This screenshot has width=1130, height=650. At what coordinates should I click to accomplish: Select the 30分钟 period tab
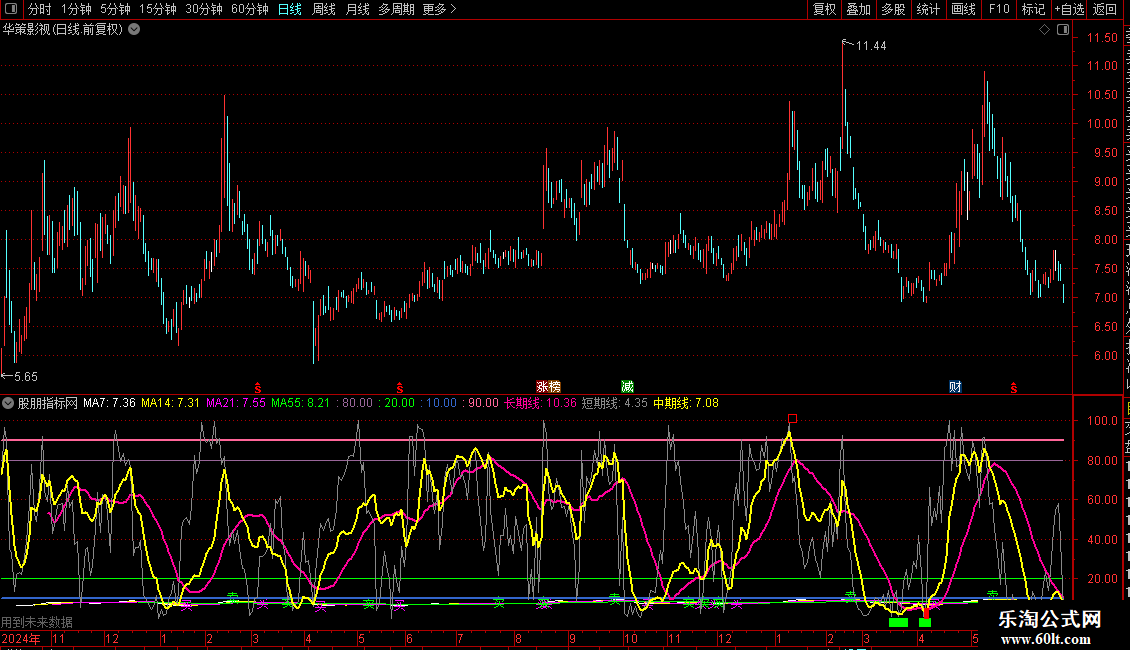pyautogui.click(x=203, y=9)
